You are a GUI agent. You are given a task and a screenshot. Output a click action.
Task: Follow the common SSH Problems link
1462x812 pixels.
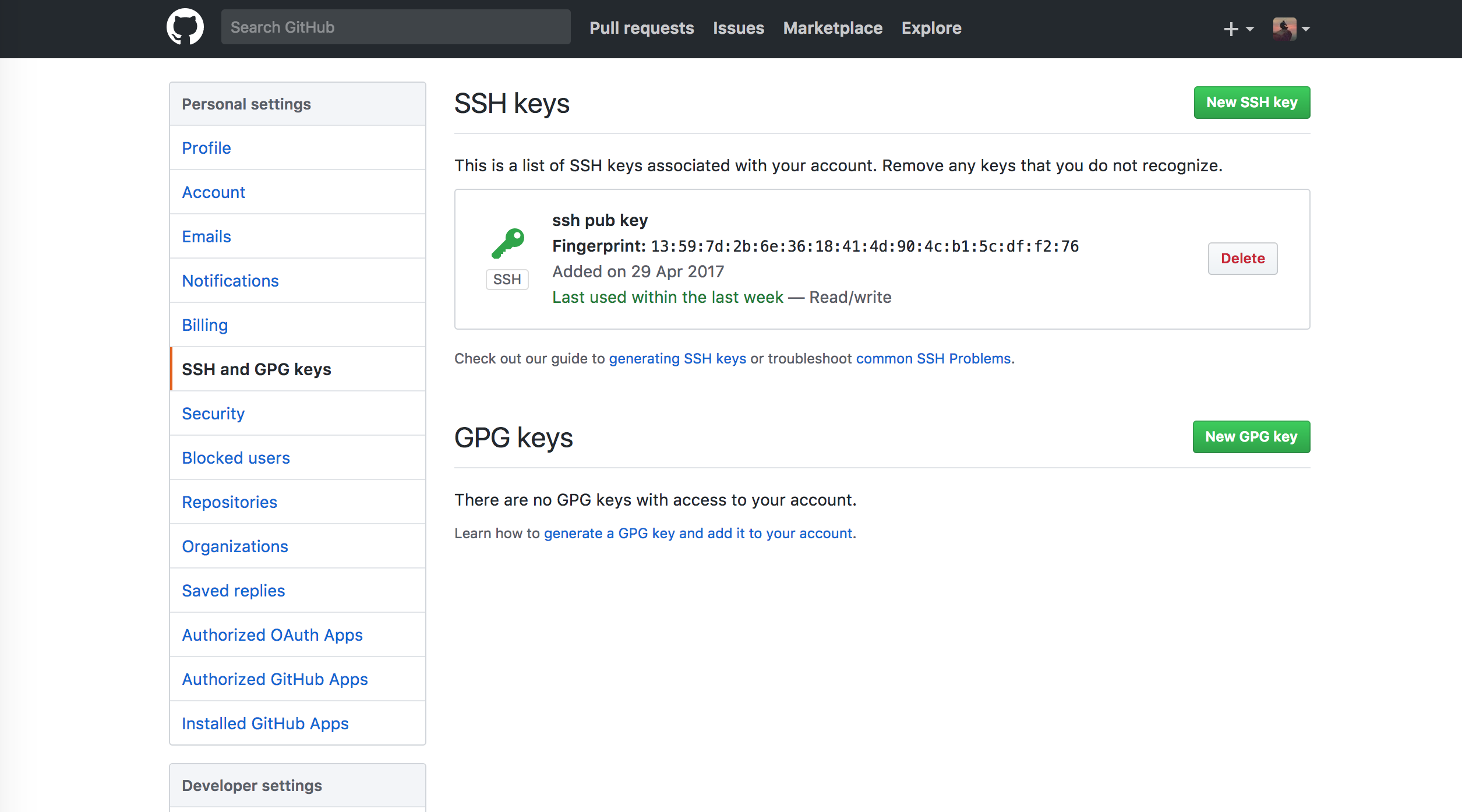tap(933, 359)
